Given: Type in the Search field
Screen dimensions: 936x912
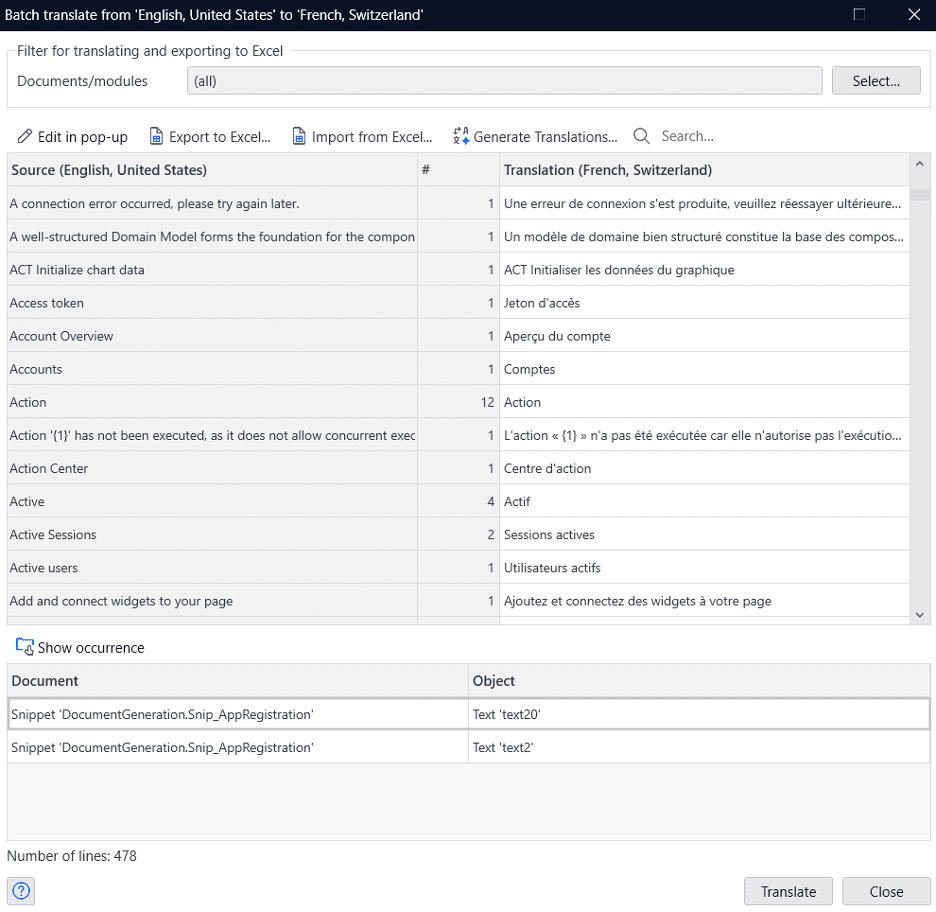Looking at the screenshot, I should [x=720, y=136].
